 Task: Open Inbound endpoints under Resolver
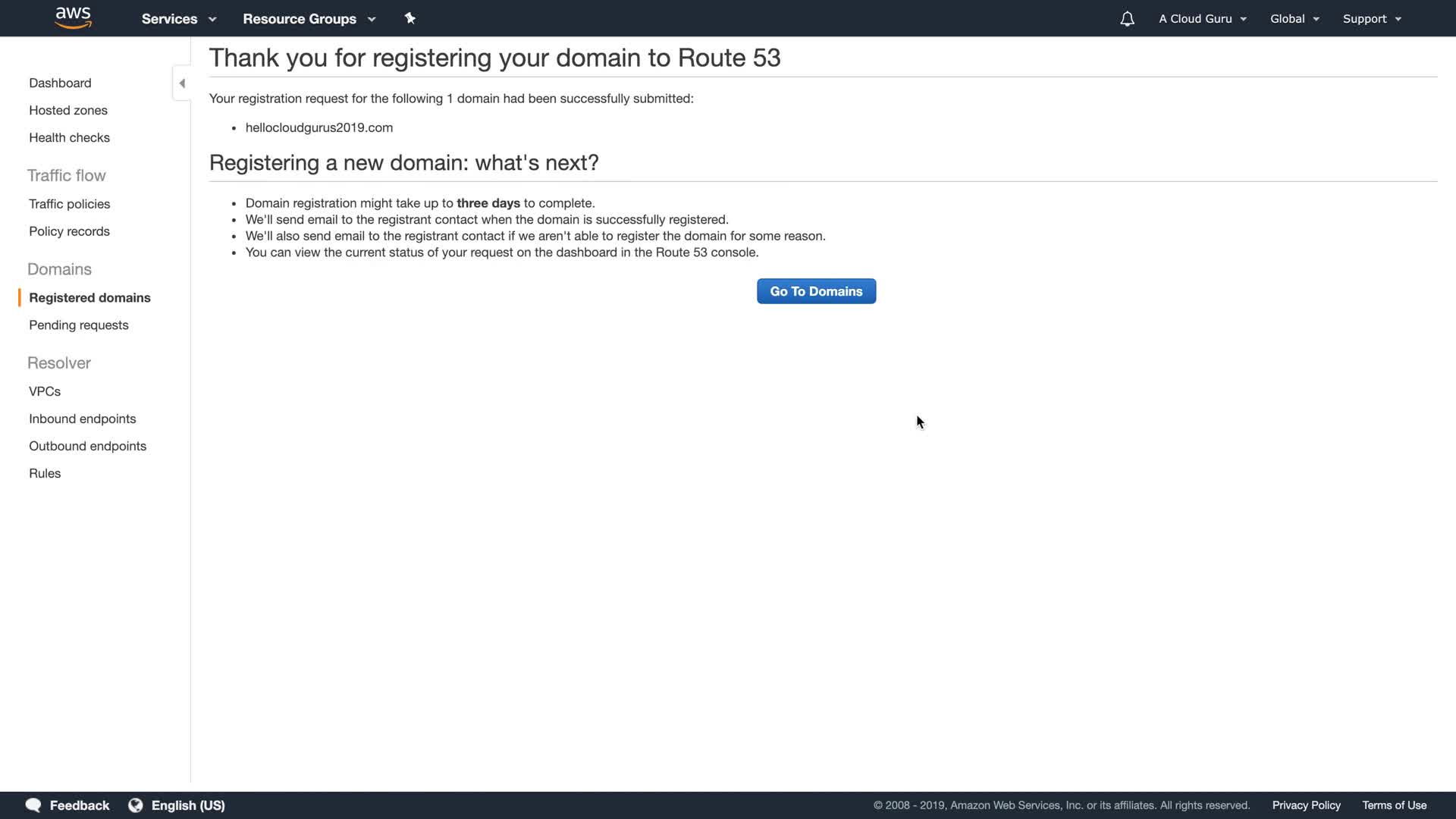tap(82, 419)
